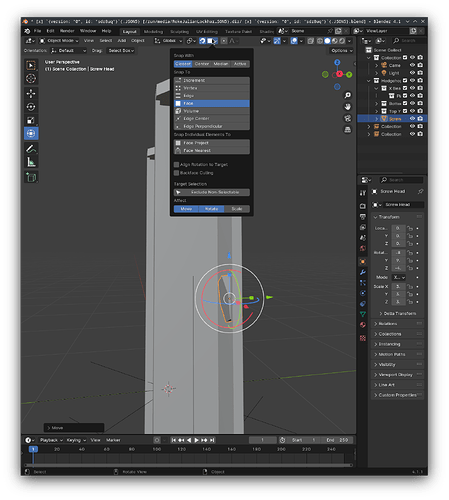The height and width of the screenshot is (500, 449).
Task: Open the Object properties tab icon
Action: (363, 262)
